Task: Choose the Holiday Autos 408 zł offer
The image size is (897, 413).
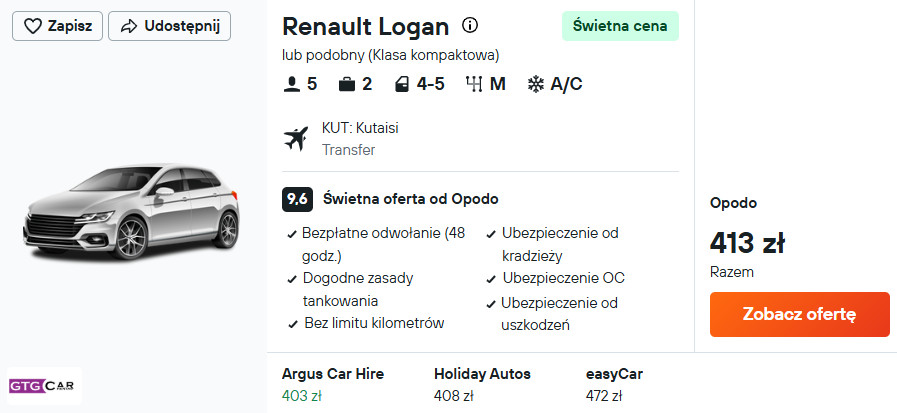Action: click(x=481, y=385)
